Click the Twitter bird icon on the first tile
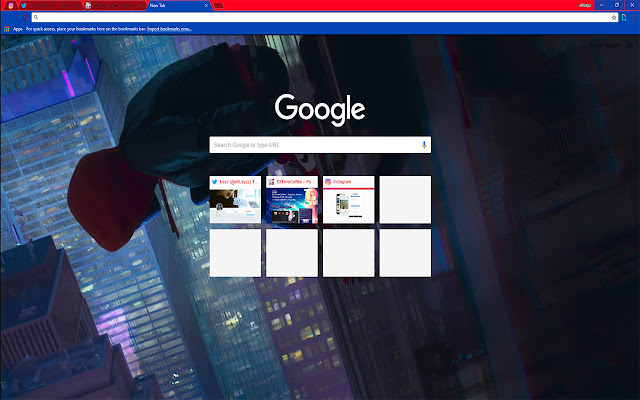The width and height of the screenshot is (640, 400). tap(214, 182)
